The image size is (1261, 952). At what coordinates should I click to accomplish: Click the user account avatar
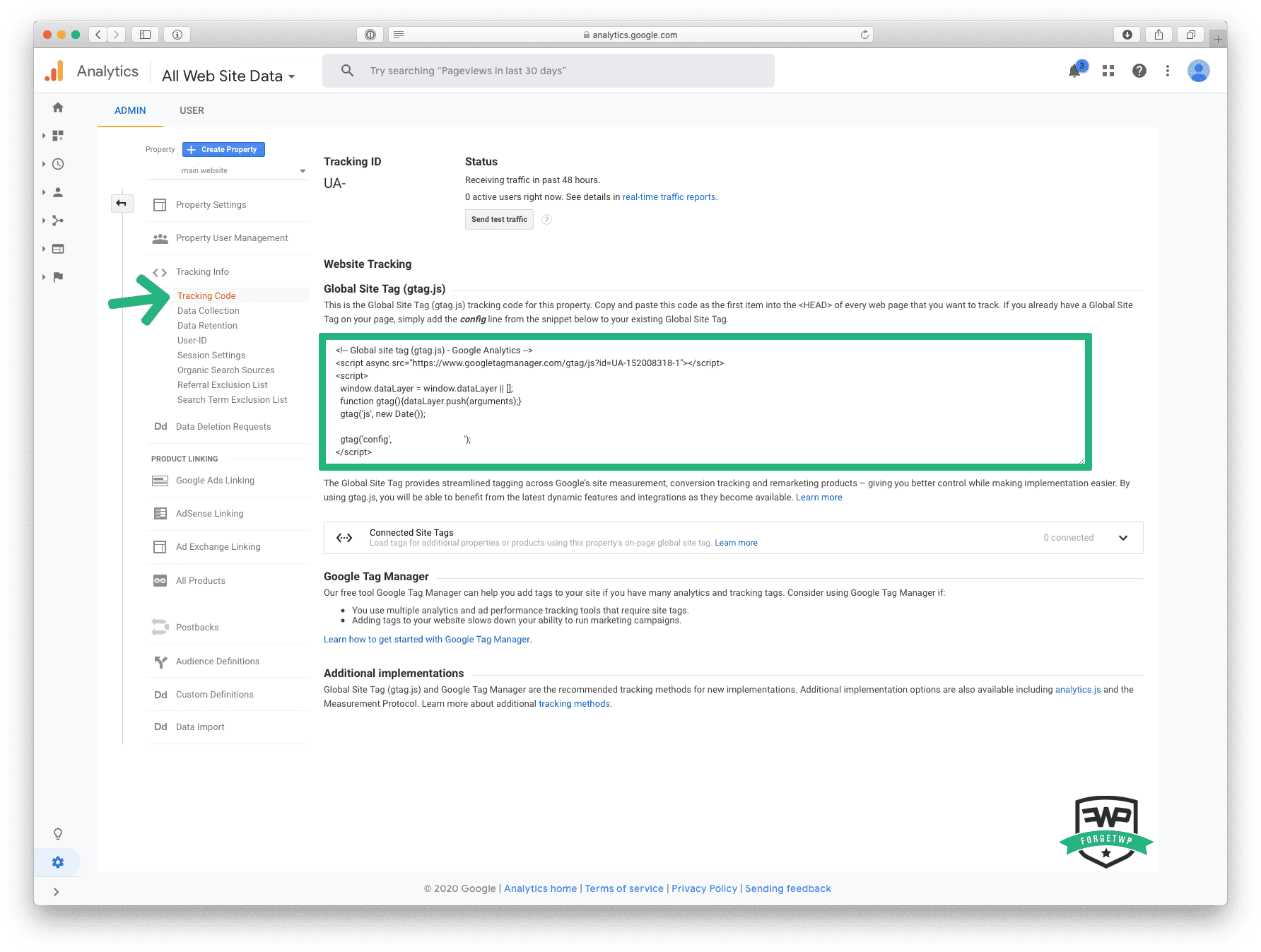click(1199, 71)
